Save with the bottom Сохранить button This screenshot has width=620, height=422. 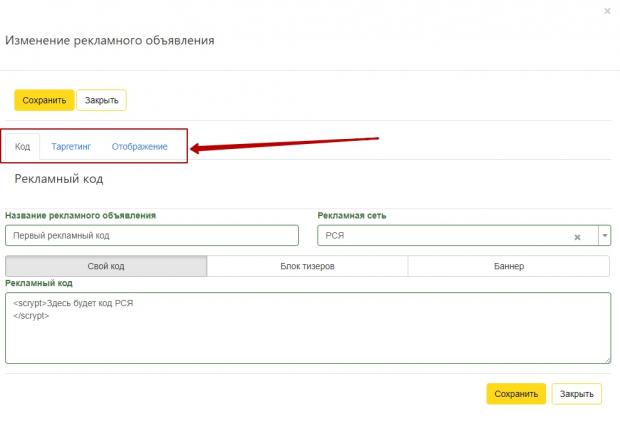516,394
